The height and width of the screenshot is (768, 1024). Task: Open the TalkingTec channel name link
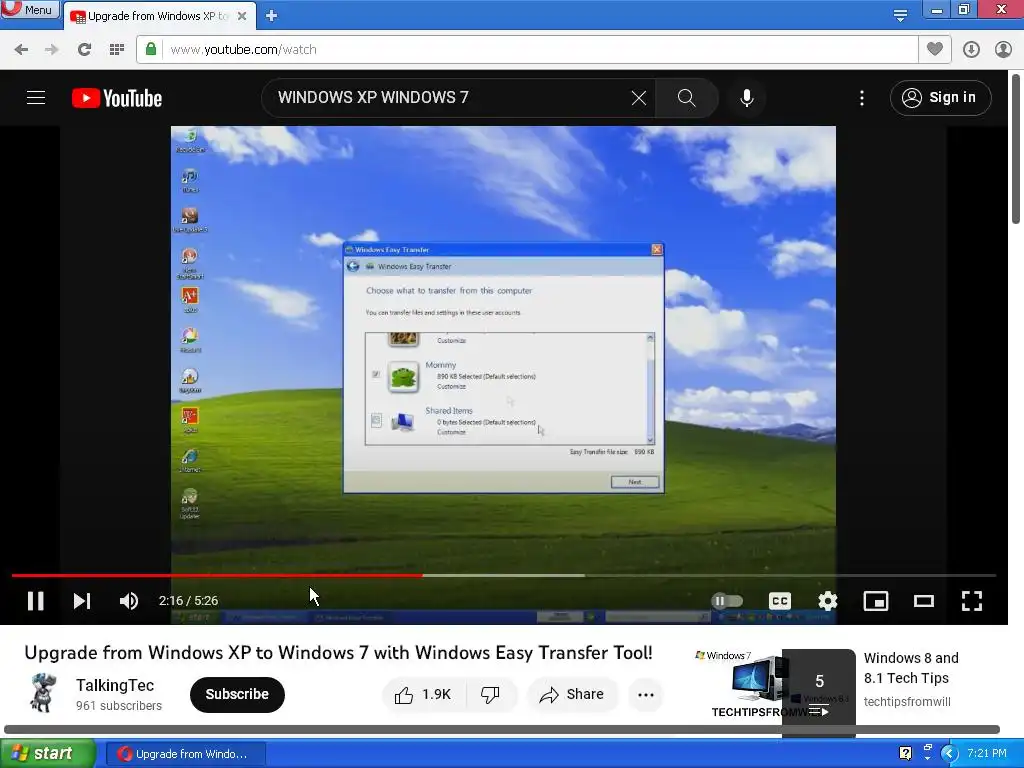115,685
